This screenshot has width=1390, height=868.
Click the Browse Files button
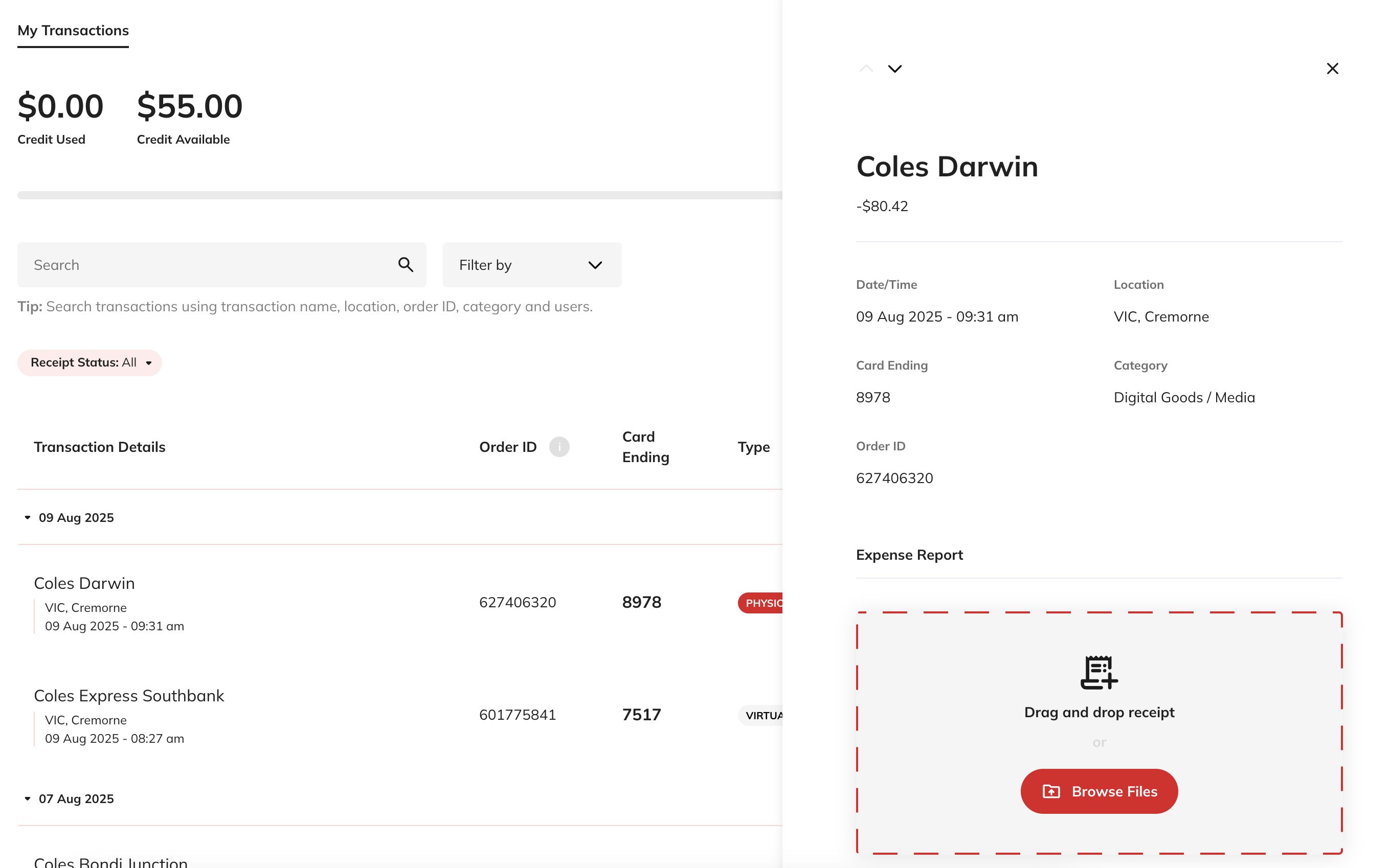pos(1098,791)
